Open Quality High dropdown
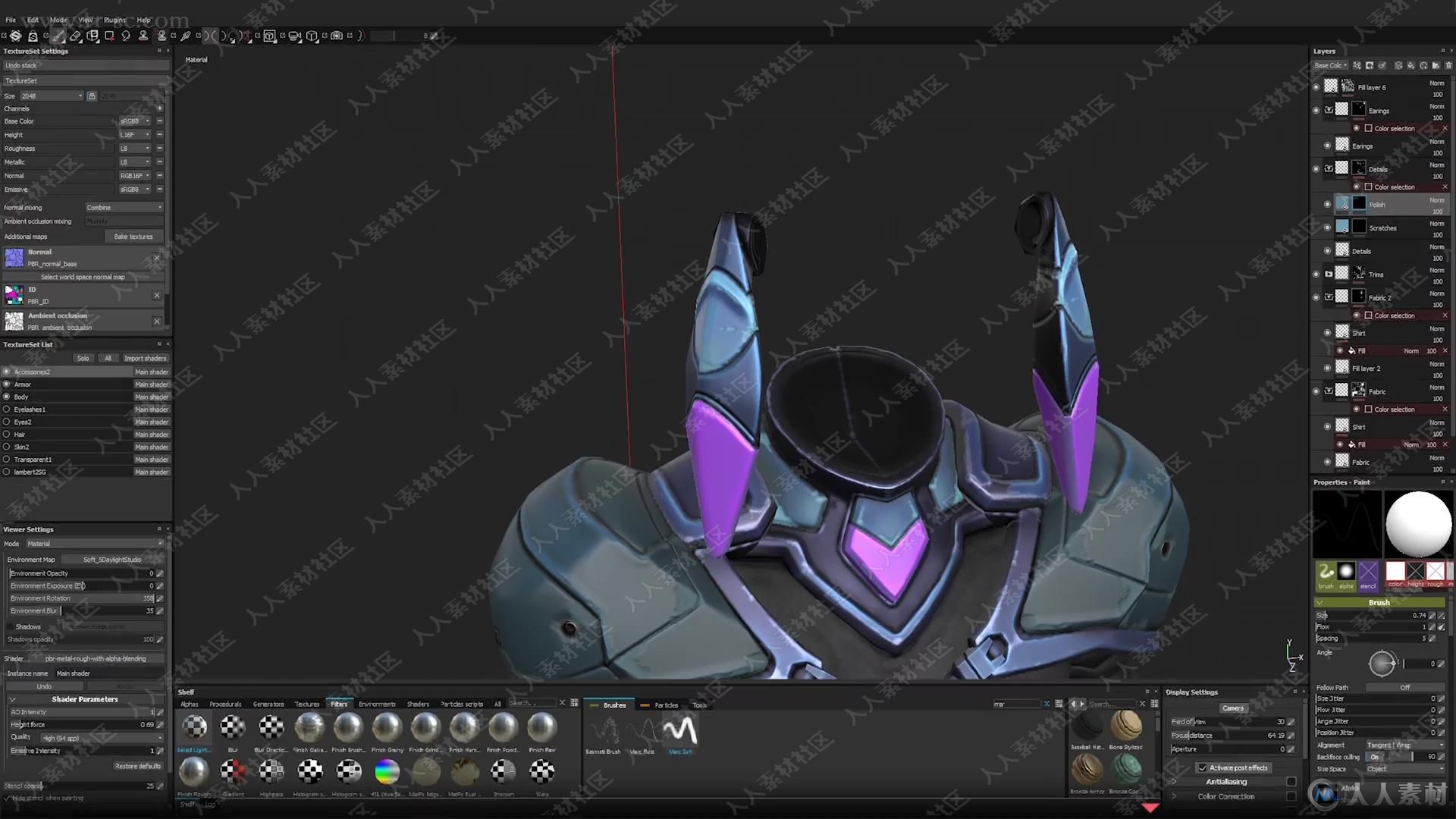1456x819 pixels. (102, 738)
